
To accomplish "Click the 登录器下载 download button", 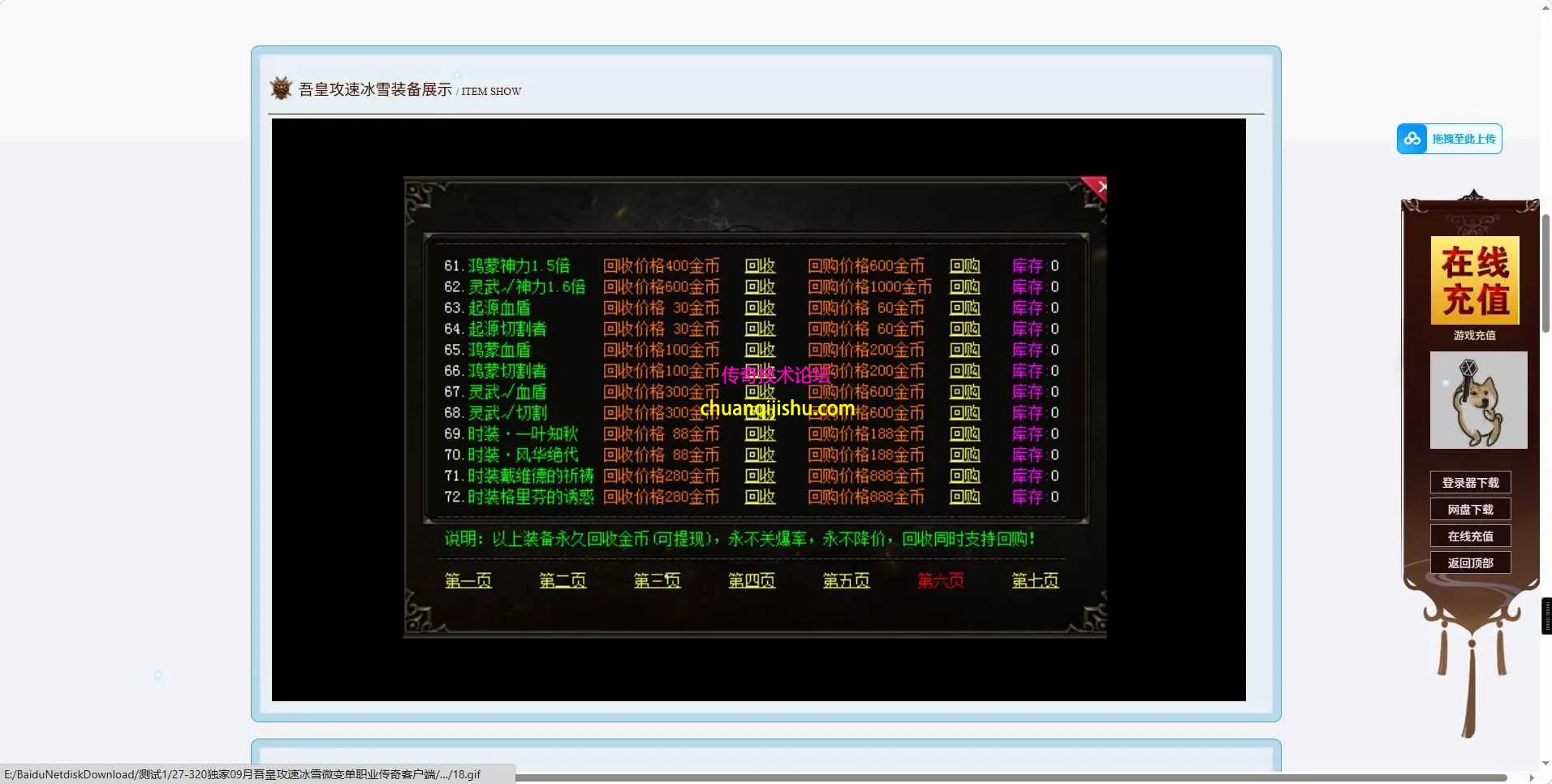I will click(x=1470, y=481).
